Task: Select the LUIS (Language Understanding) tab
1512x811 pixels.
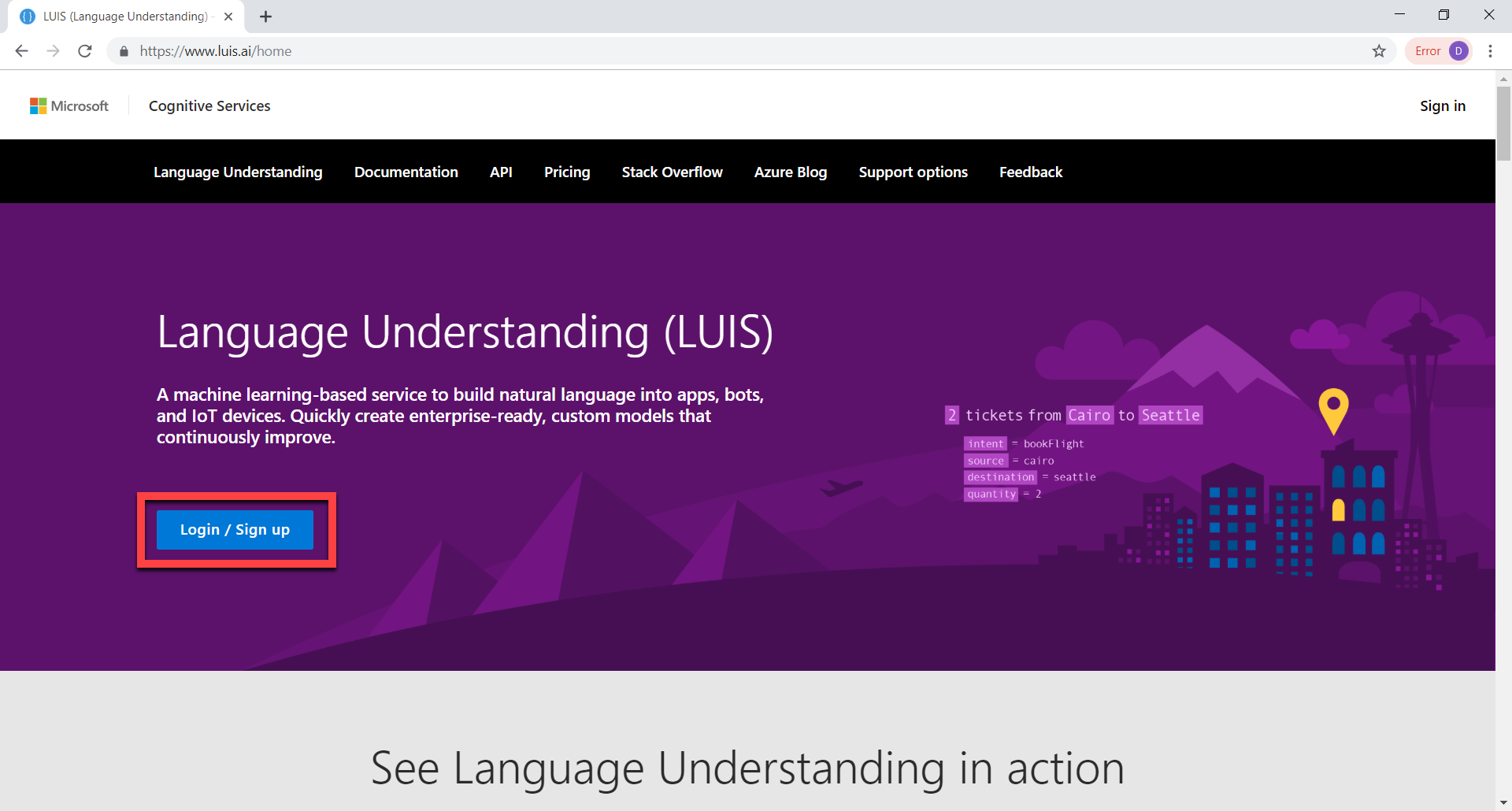Action: coord(126,17)
